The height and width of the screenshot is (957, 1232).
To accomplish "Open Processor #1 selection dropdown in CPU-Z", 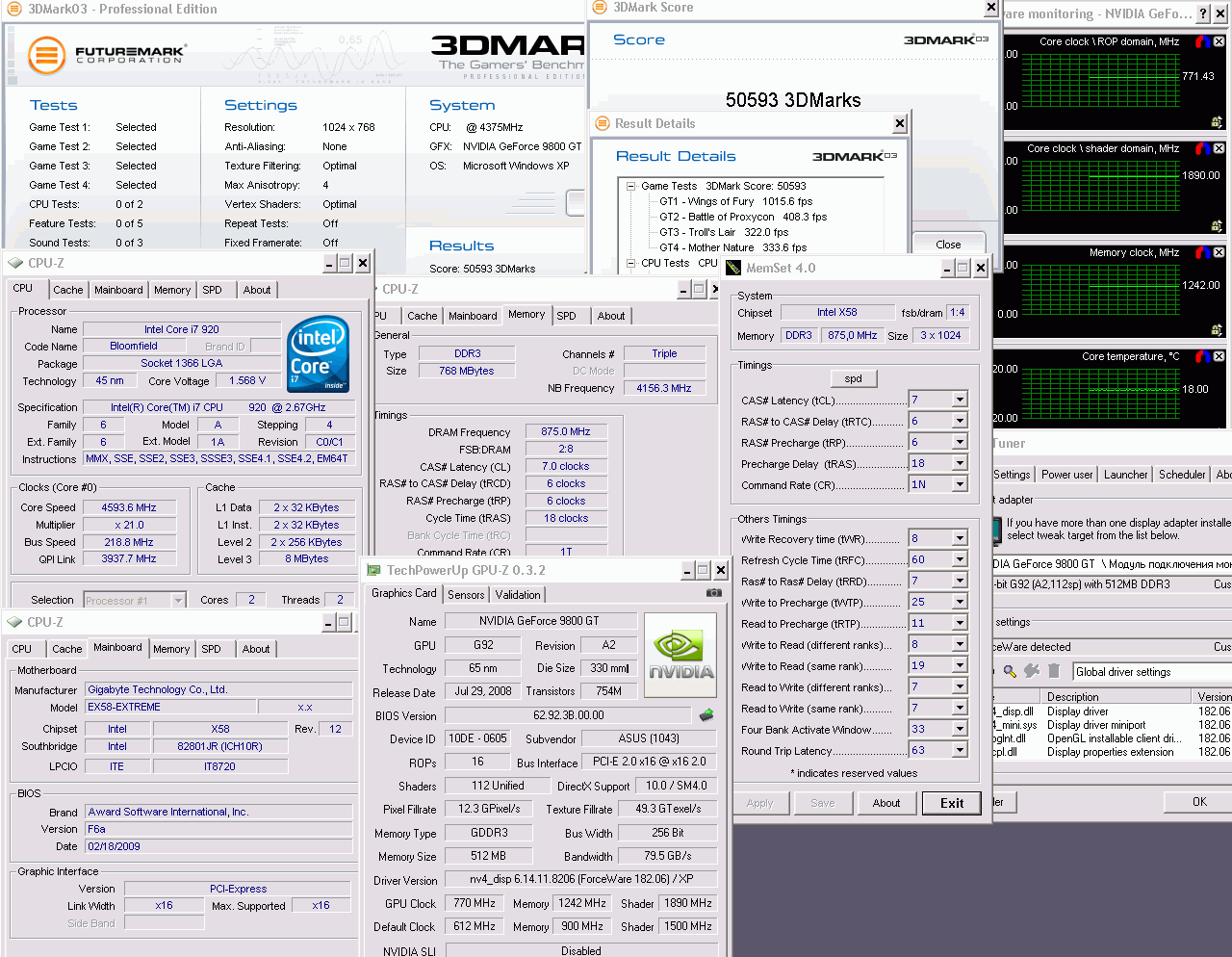I will (x=178, y=600).
